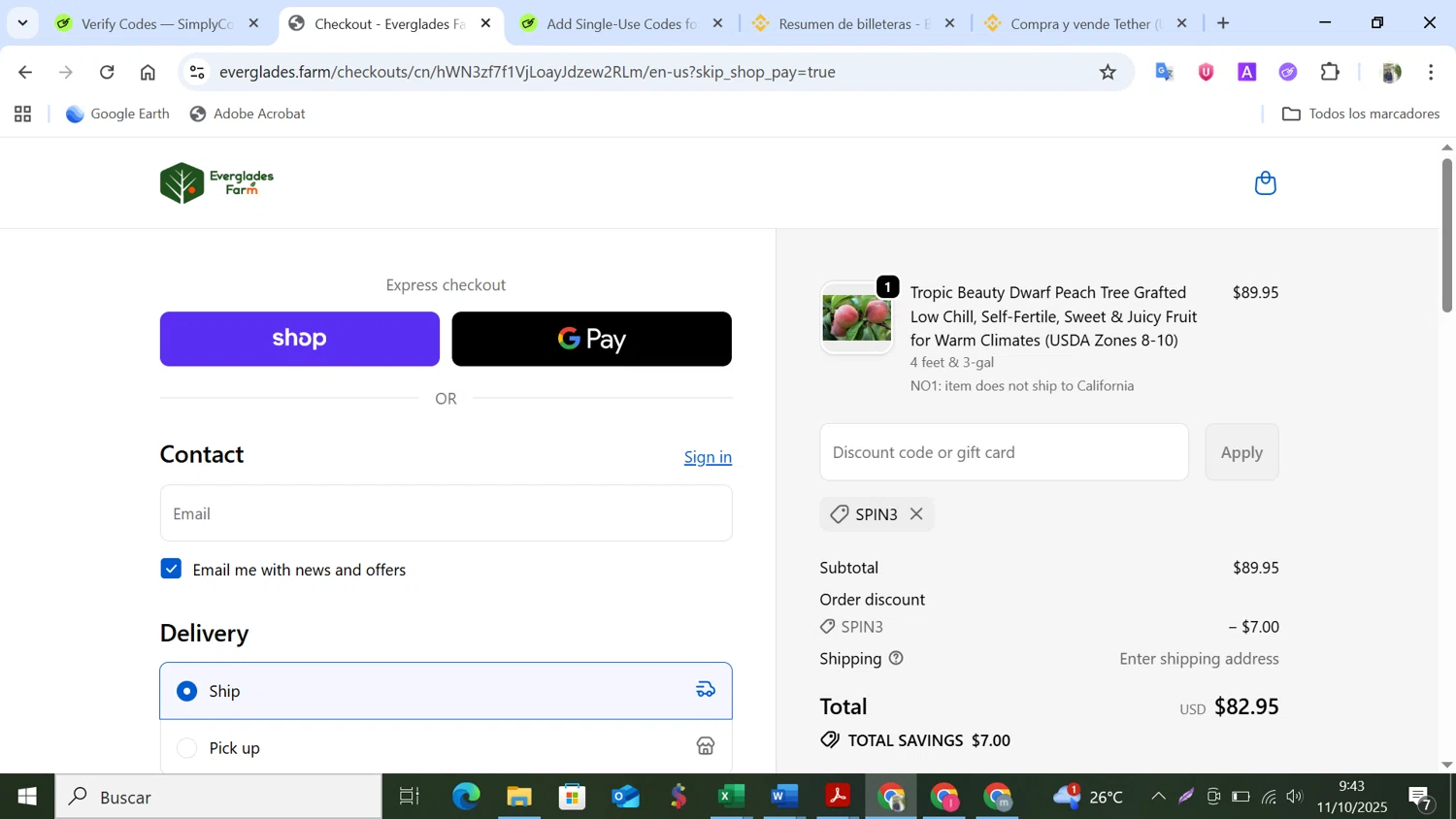Switch to Resumen de billeteras tab
Image resolution: width=1456 pixels, height=819 pixels.
click(x=852, y=23)
